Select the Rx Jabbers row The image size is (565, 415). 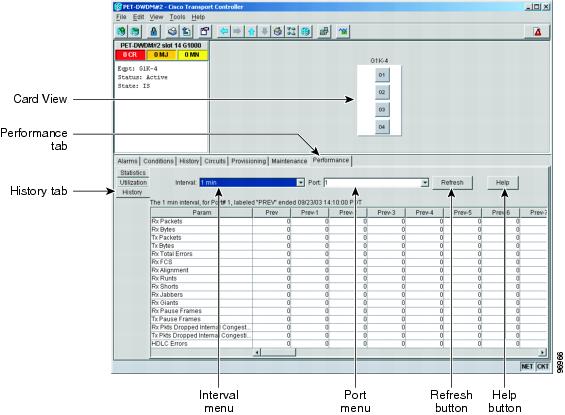(348, 295)
